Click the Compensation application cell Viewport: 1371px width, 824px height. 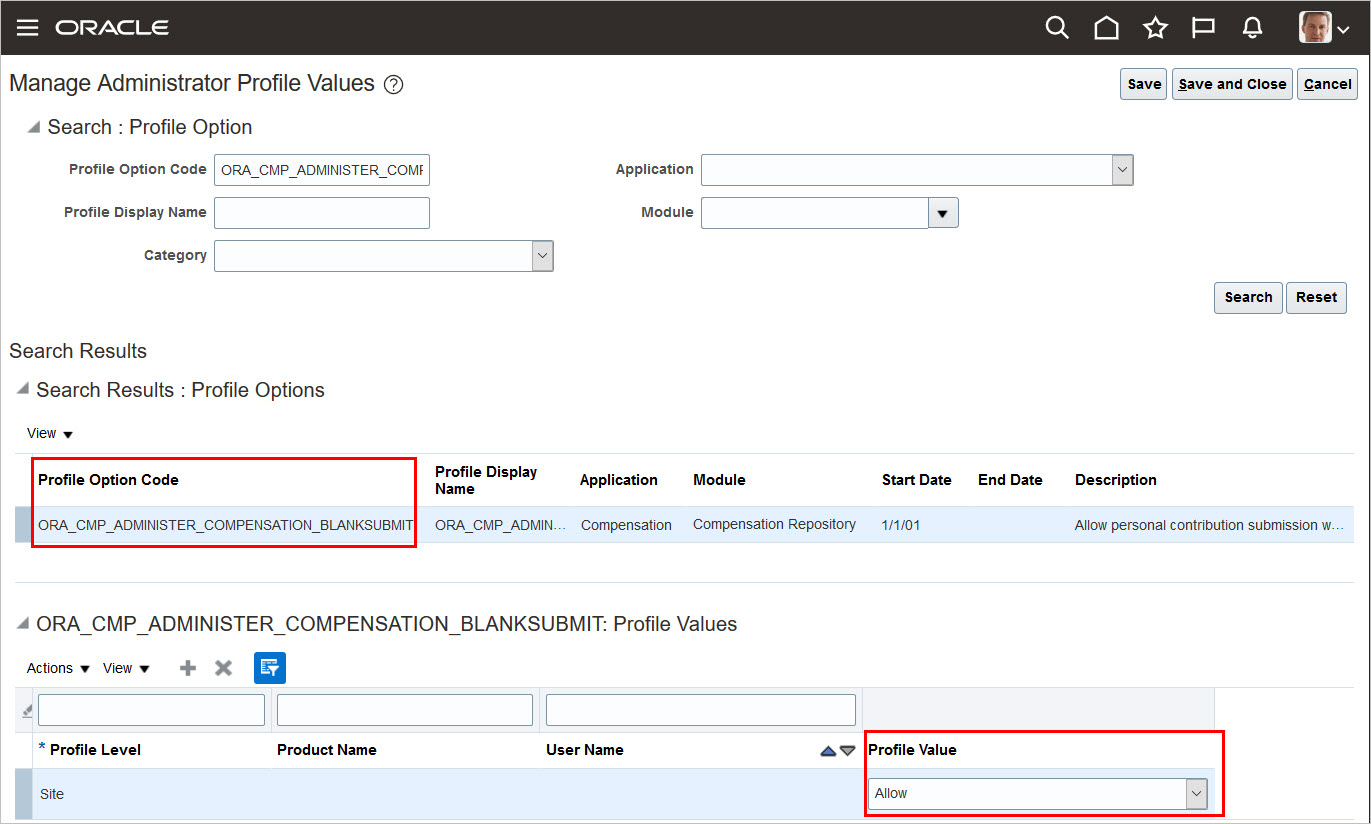626,525
